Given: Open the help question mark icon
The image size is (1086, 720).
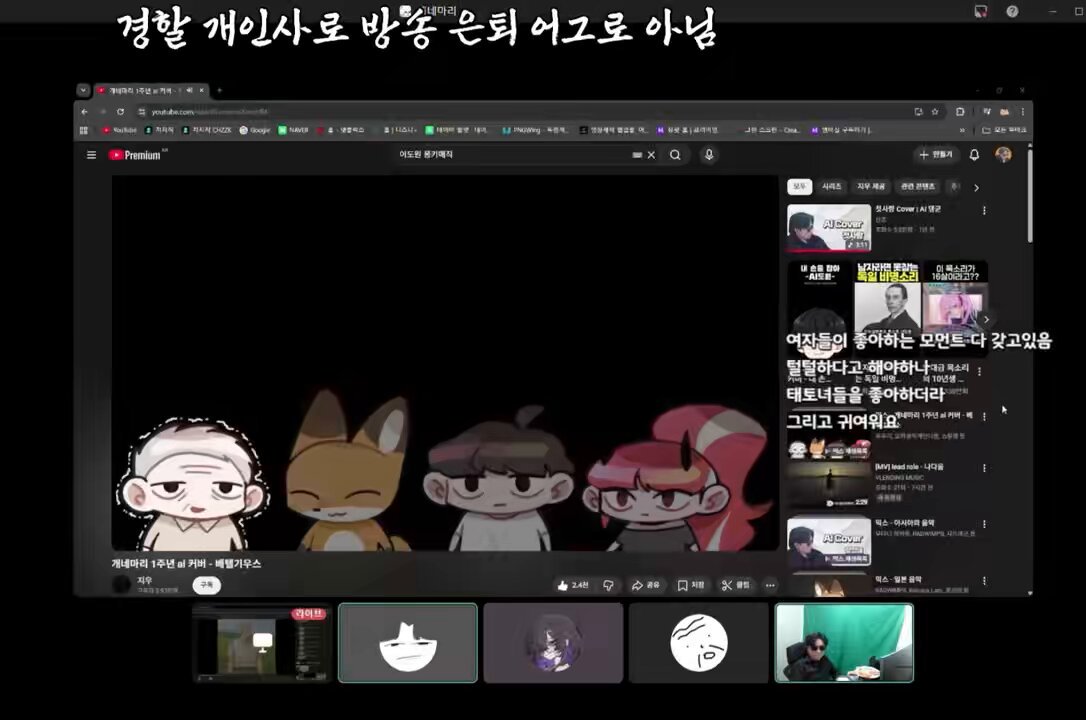Looking at the screenshot, I should (x=1012, y=11).
